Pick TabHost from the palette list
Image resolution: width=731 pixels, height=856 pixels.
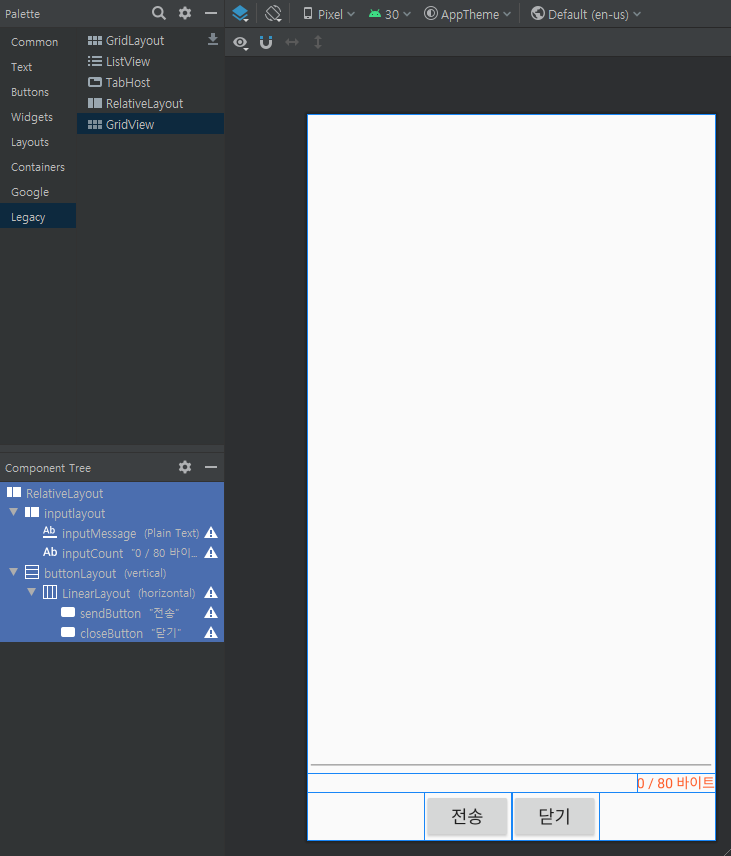click(150, 82)
